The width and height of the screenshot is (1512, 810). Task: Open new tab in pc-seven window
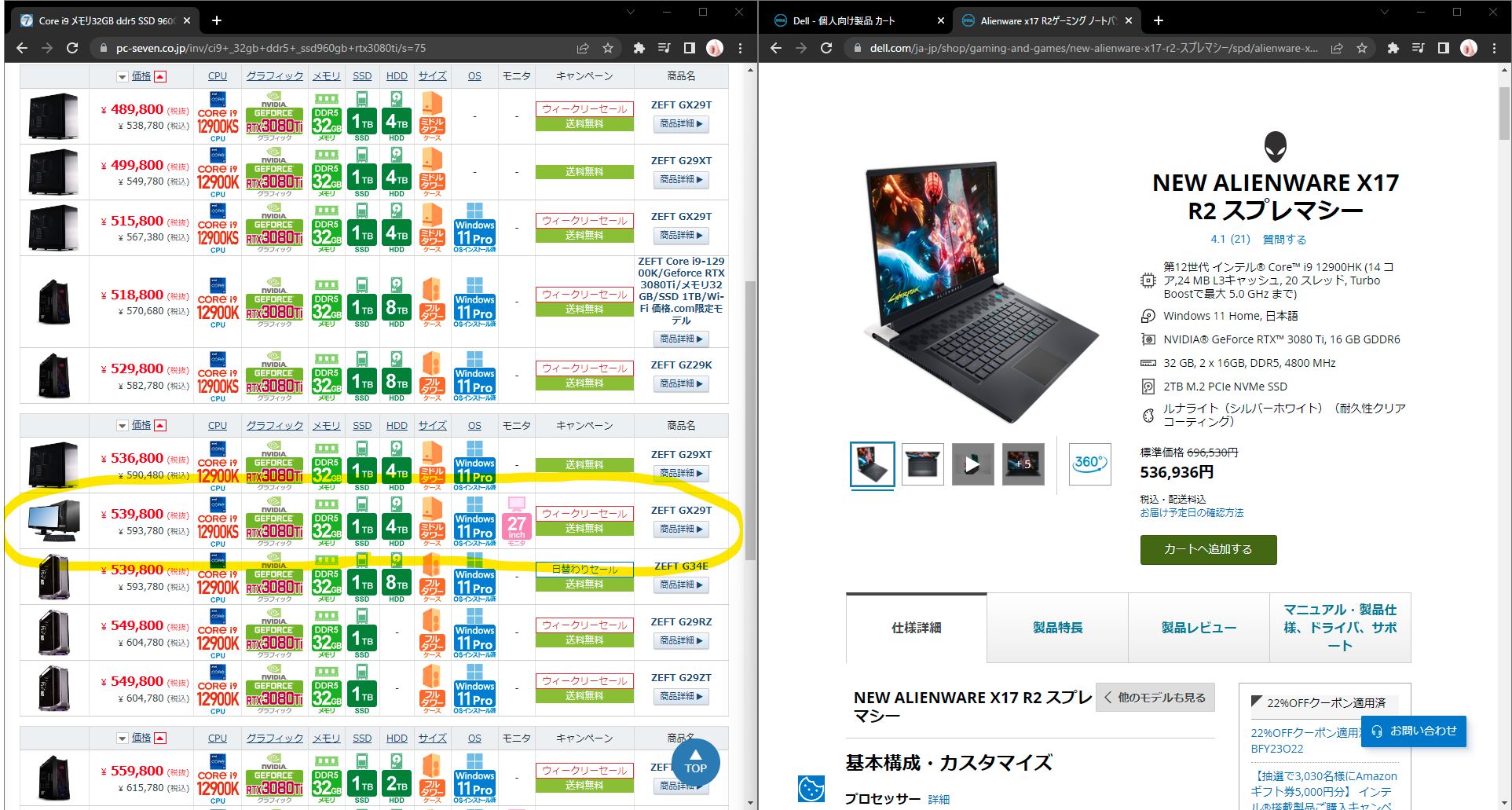click(x=217, y=20)
